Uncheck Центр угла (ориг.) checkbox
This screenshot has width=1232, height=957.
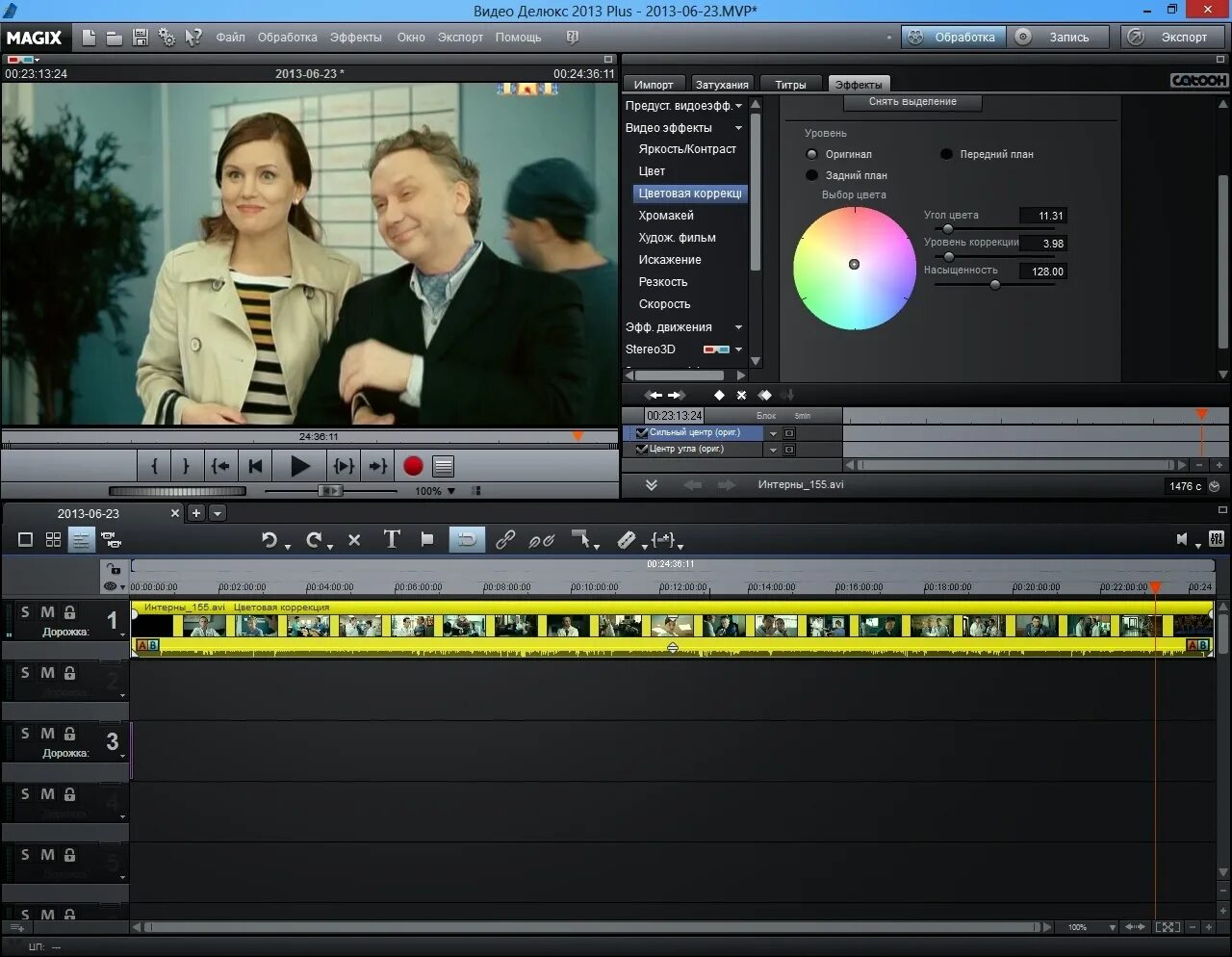642,449
